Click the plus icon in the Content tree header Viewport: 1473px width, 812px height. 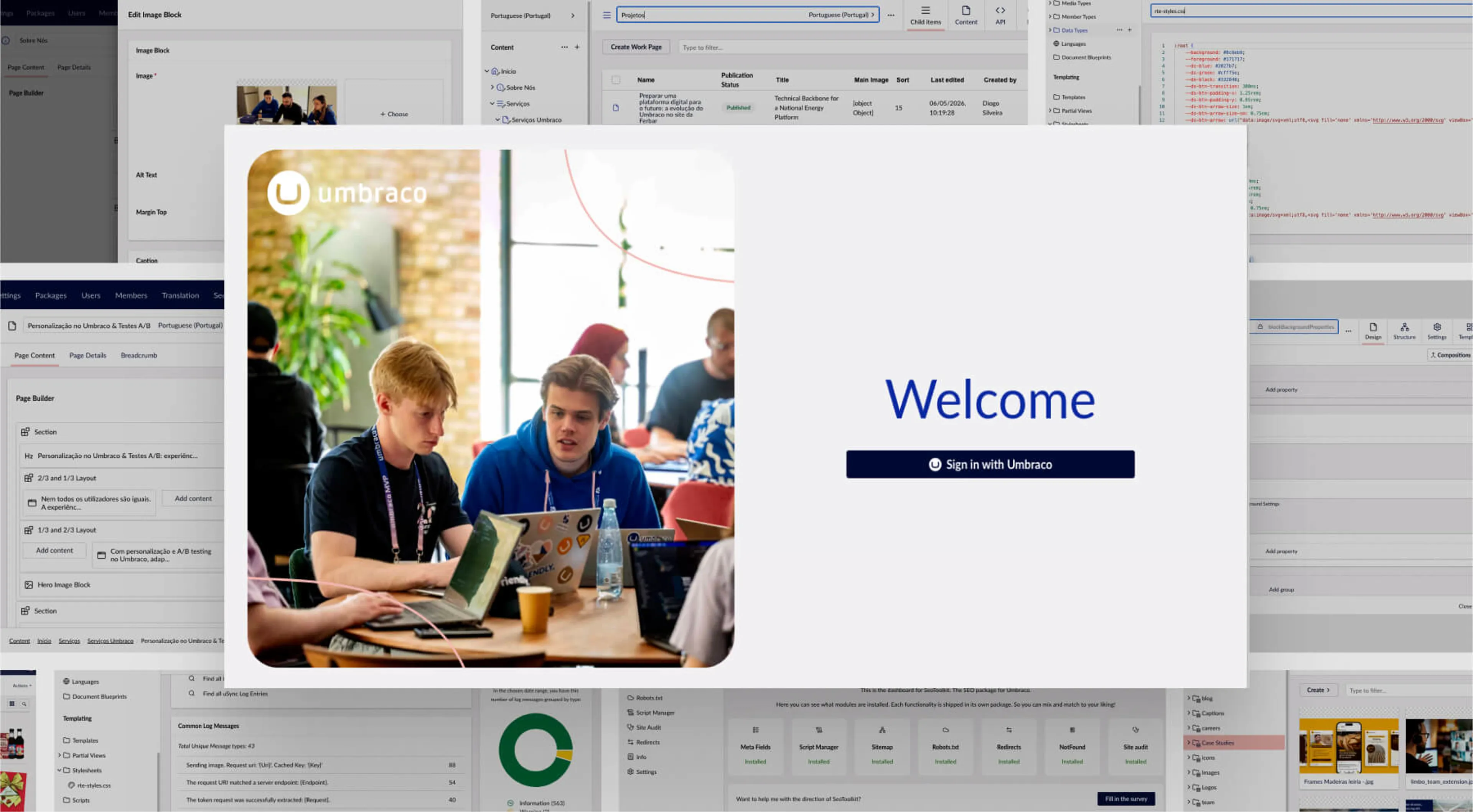pos(577,47)
